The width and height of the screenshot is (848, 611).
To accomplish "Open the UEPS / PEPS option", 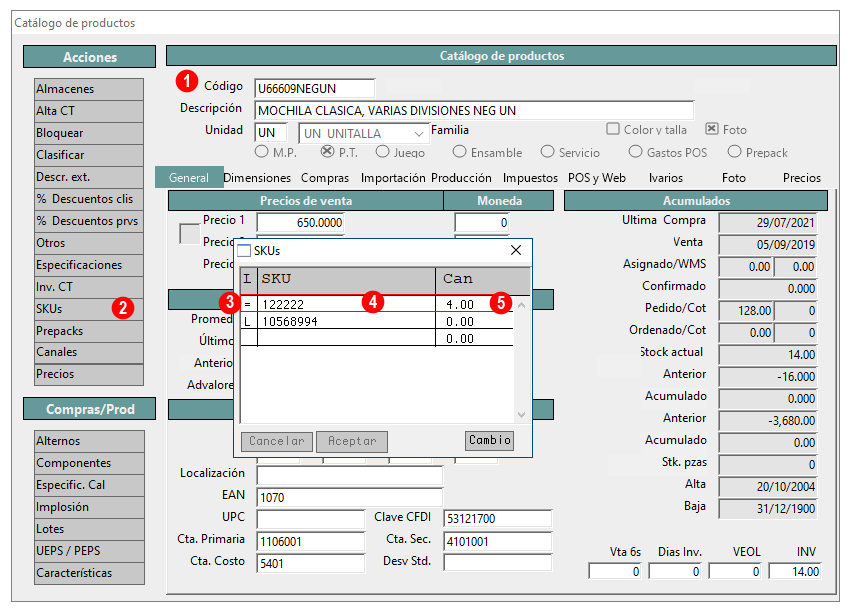I will click(89, 551).
